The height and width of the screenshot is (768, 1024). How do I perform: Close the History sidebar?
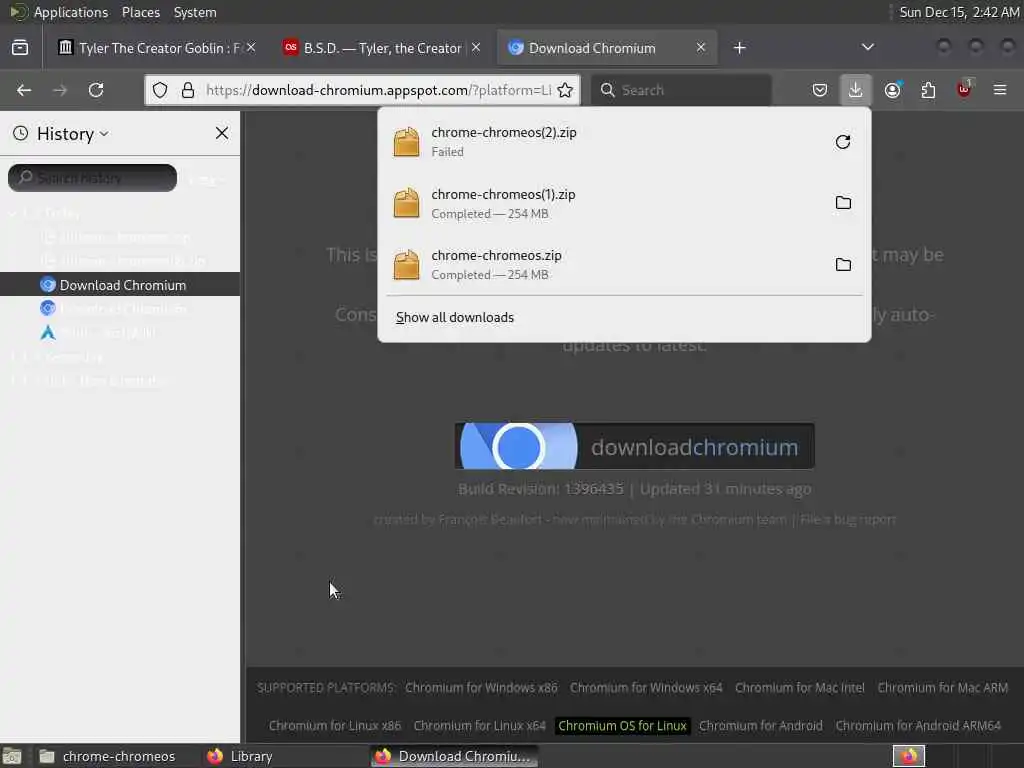coord(222,133)
